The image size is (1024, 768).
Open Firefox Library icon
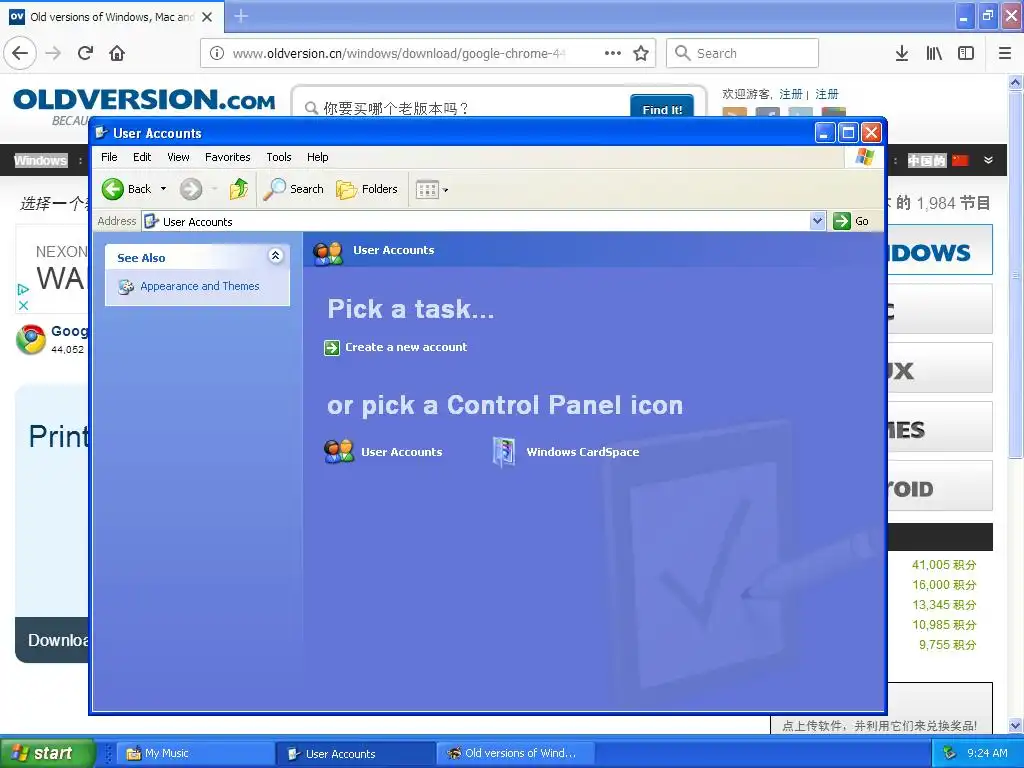pyautogui.click(x=934, y=54)
